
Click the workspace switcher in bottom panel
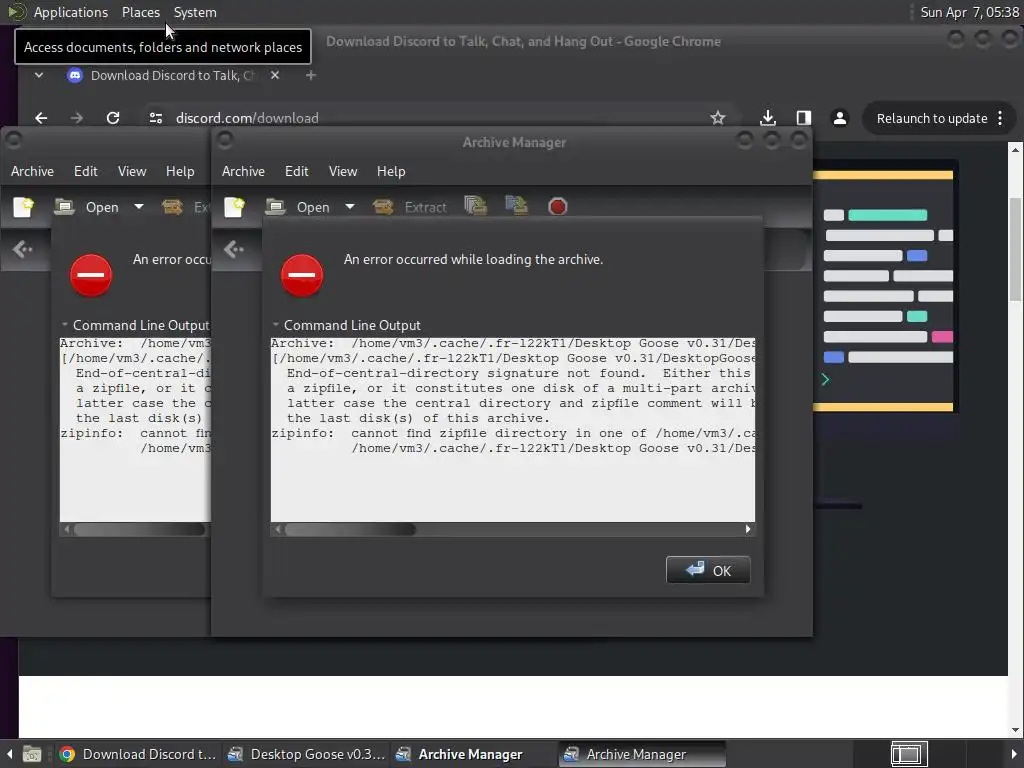(x=909, y=754)
